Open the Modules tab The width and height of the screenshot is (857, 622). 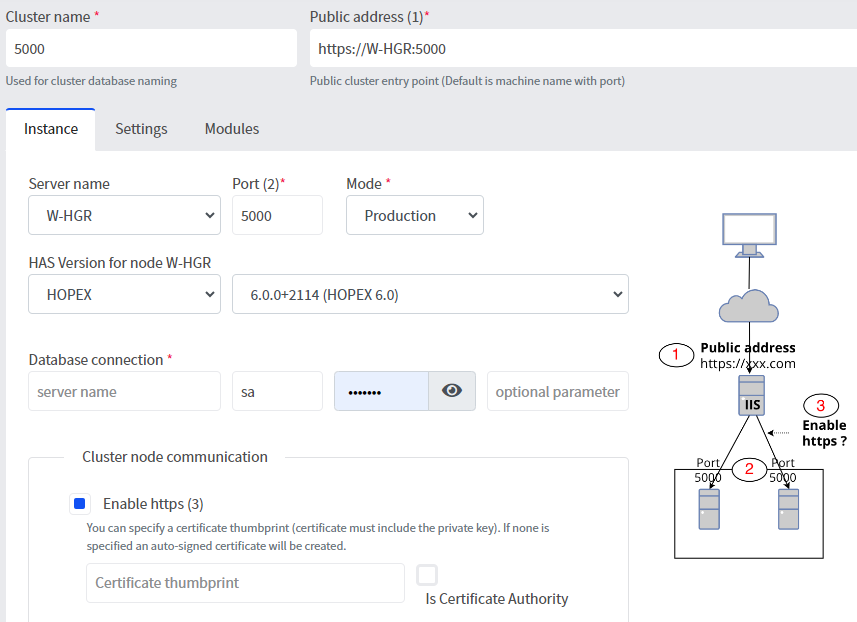[x=232, y=129]
